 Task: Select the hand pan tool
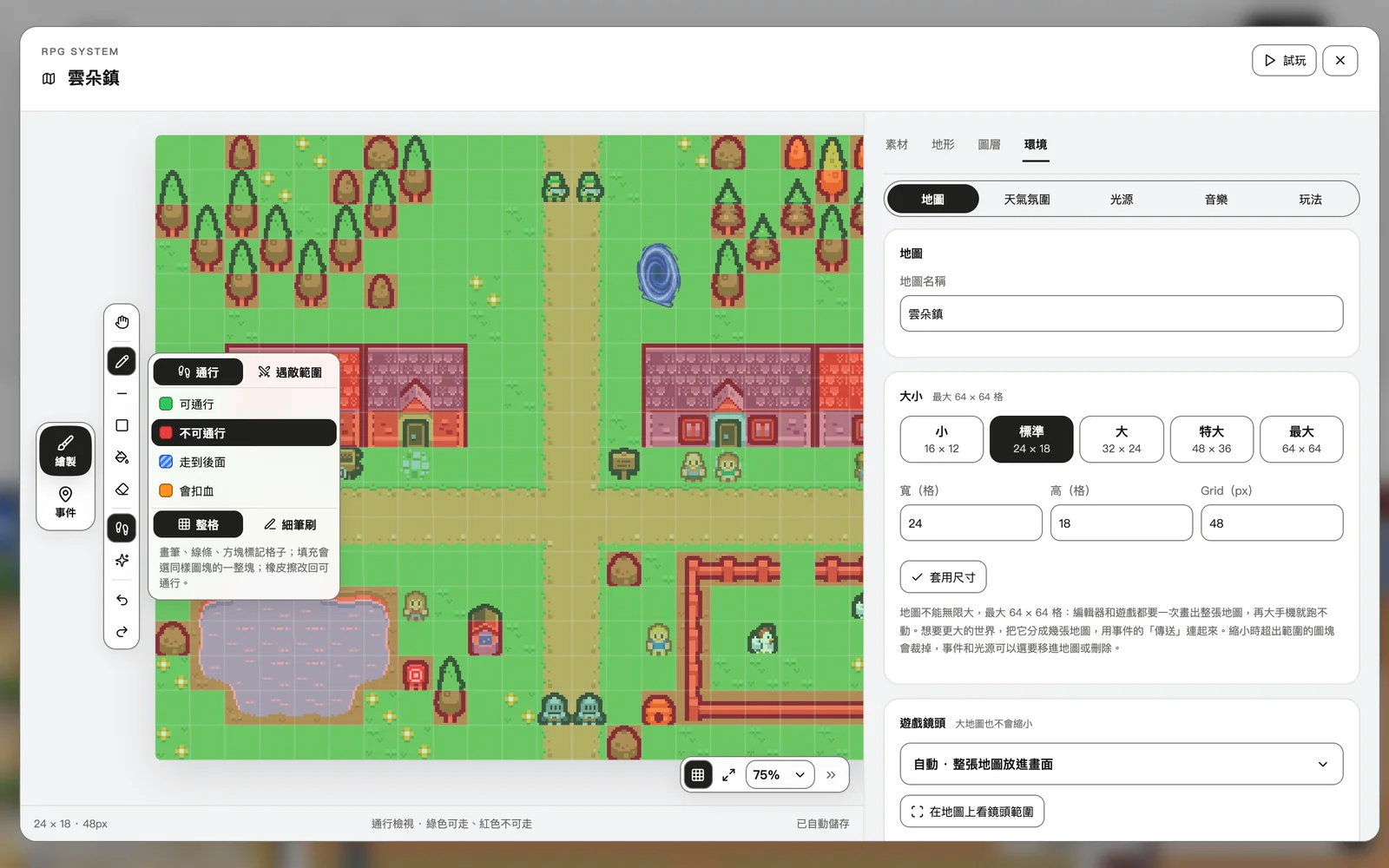[122, 323]
